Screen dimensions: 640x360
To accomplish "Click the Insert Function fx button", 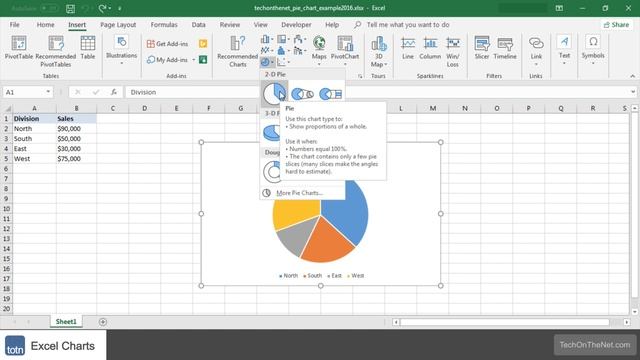I will coord(114,92).
